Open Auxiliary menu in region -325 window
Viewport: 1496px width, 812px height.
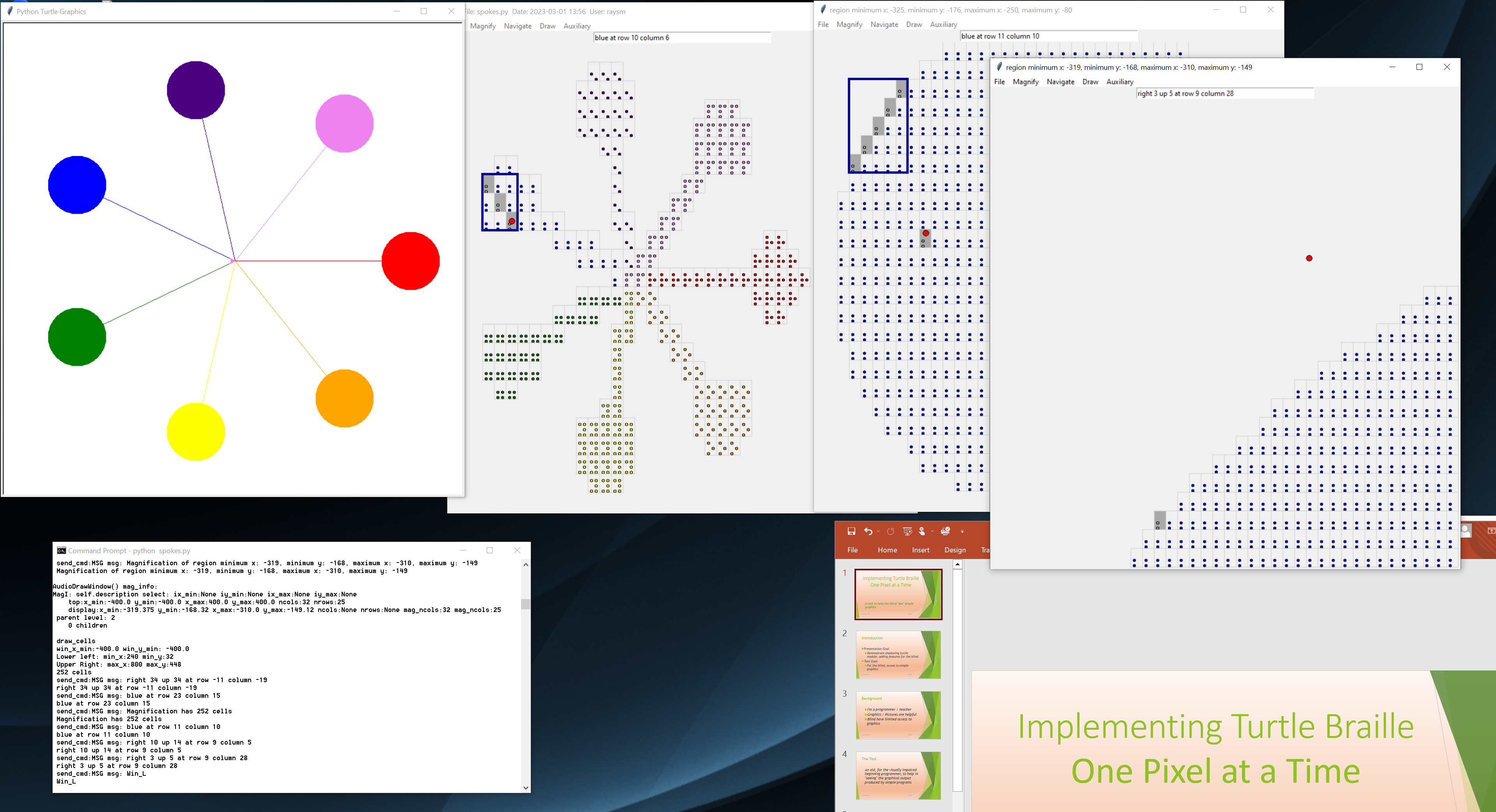point(943,25)
